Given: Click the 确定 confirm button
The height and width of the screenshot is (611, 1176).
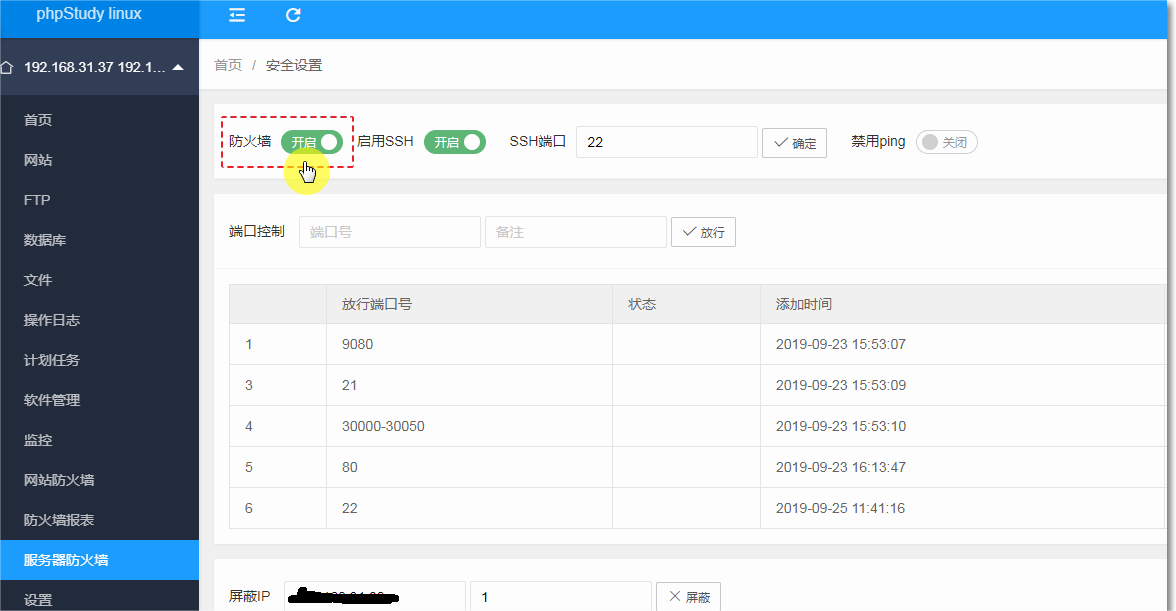Looking at the screenshot, I should (794, 142).
